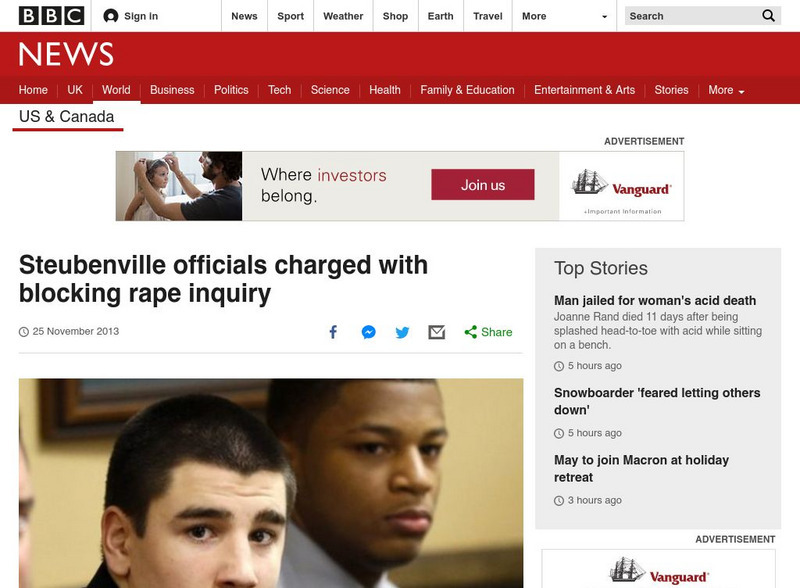Click the article courtroom photo
The height and width of the screenshot is (588, 800).
click(271, 483)
